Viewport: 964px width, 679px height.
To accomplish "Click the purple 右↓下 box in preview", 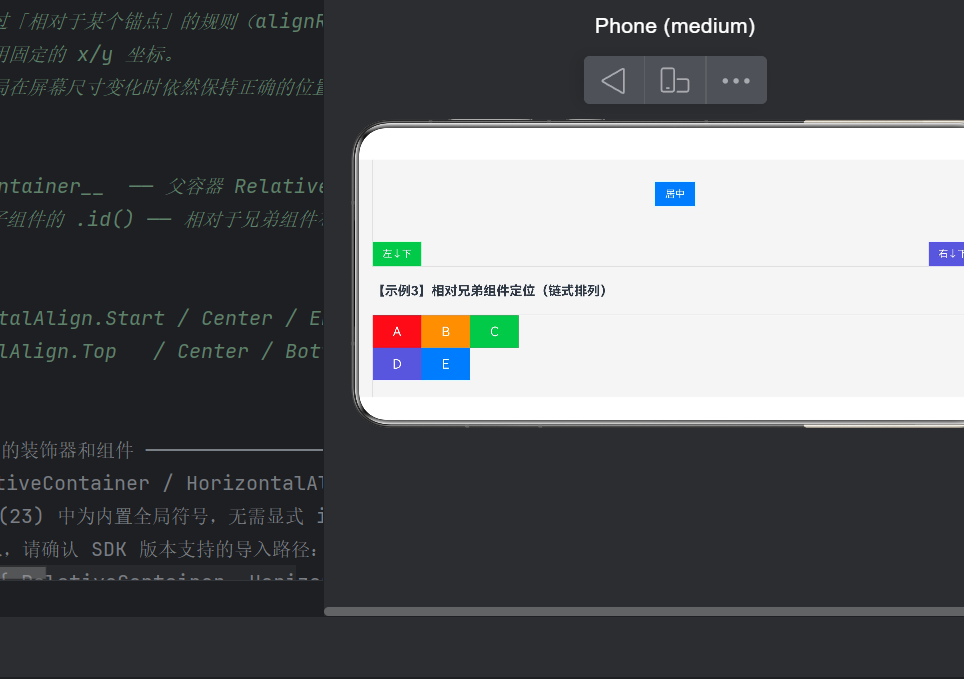I will click(947, 253).
